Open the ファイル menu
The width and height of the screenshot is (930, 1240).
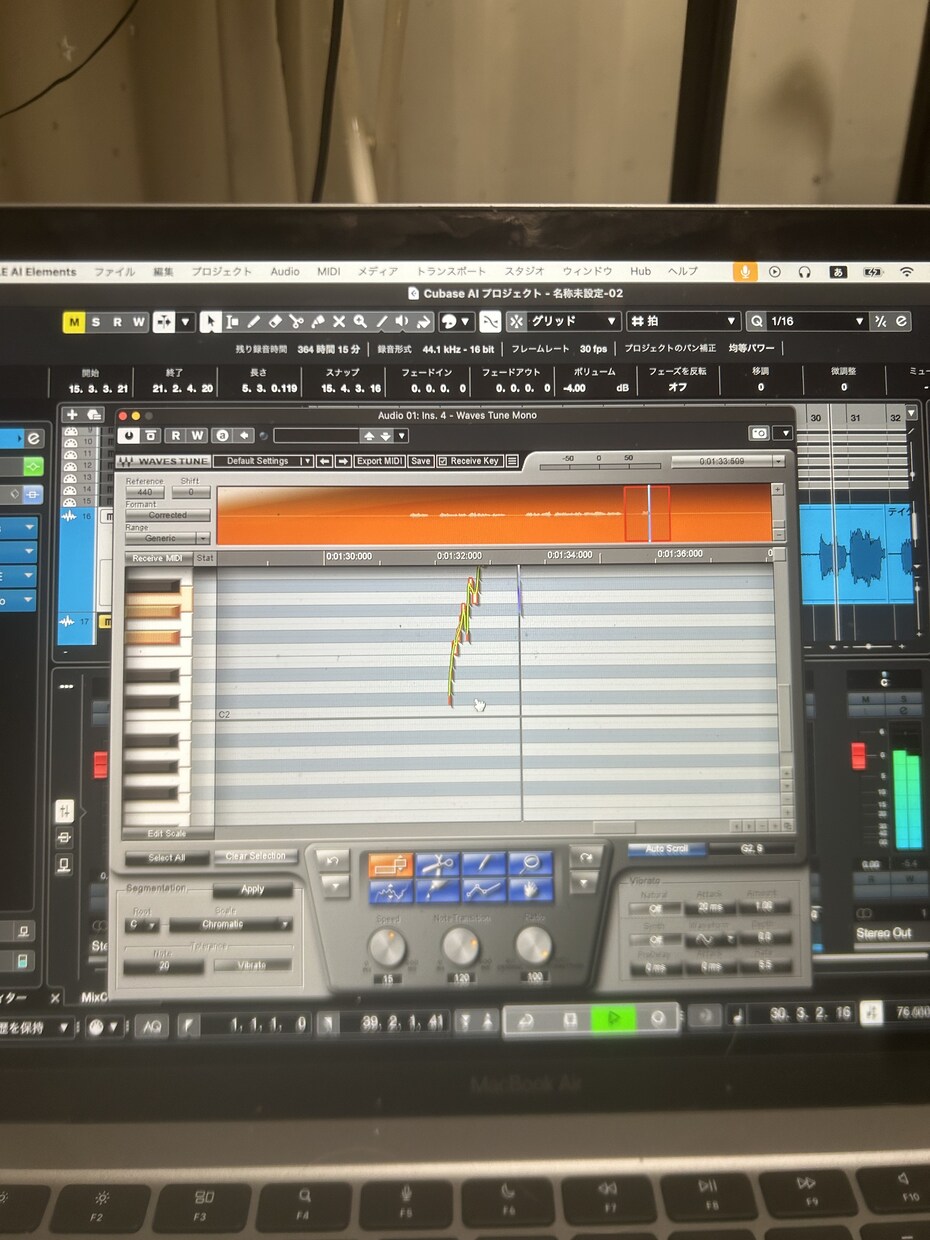point(114,271)
